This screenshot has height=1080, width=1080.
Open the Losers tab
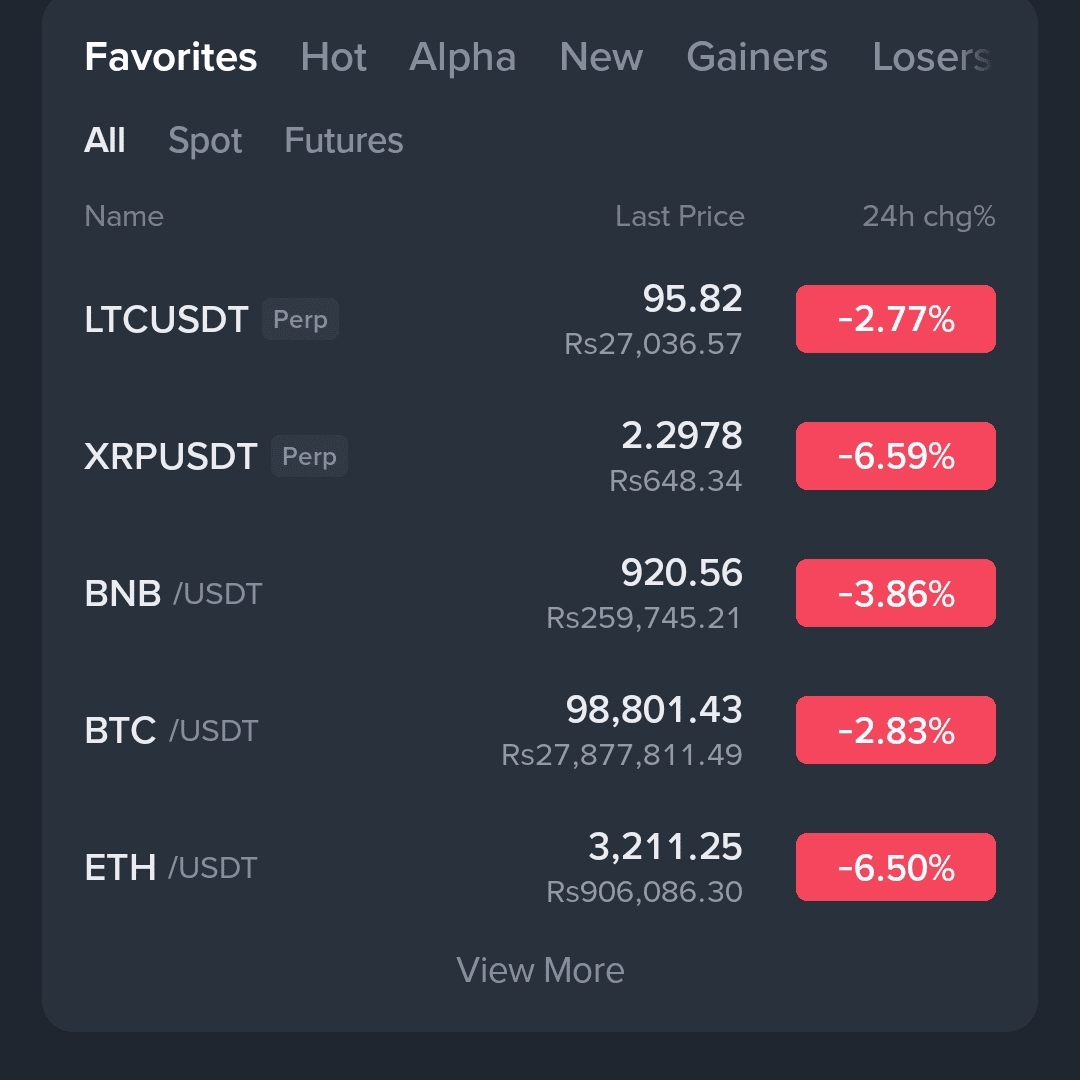click(930, 57)
